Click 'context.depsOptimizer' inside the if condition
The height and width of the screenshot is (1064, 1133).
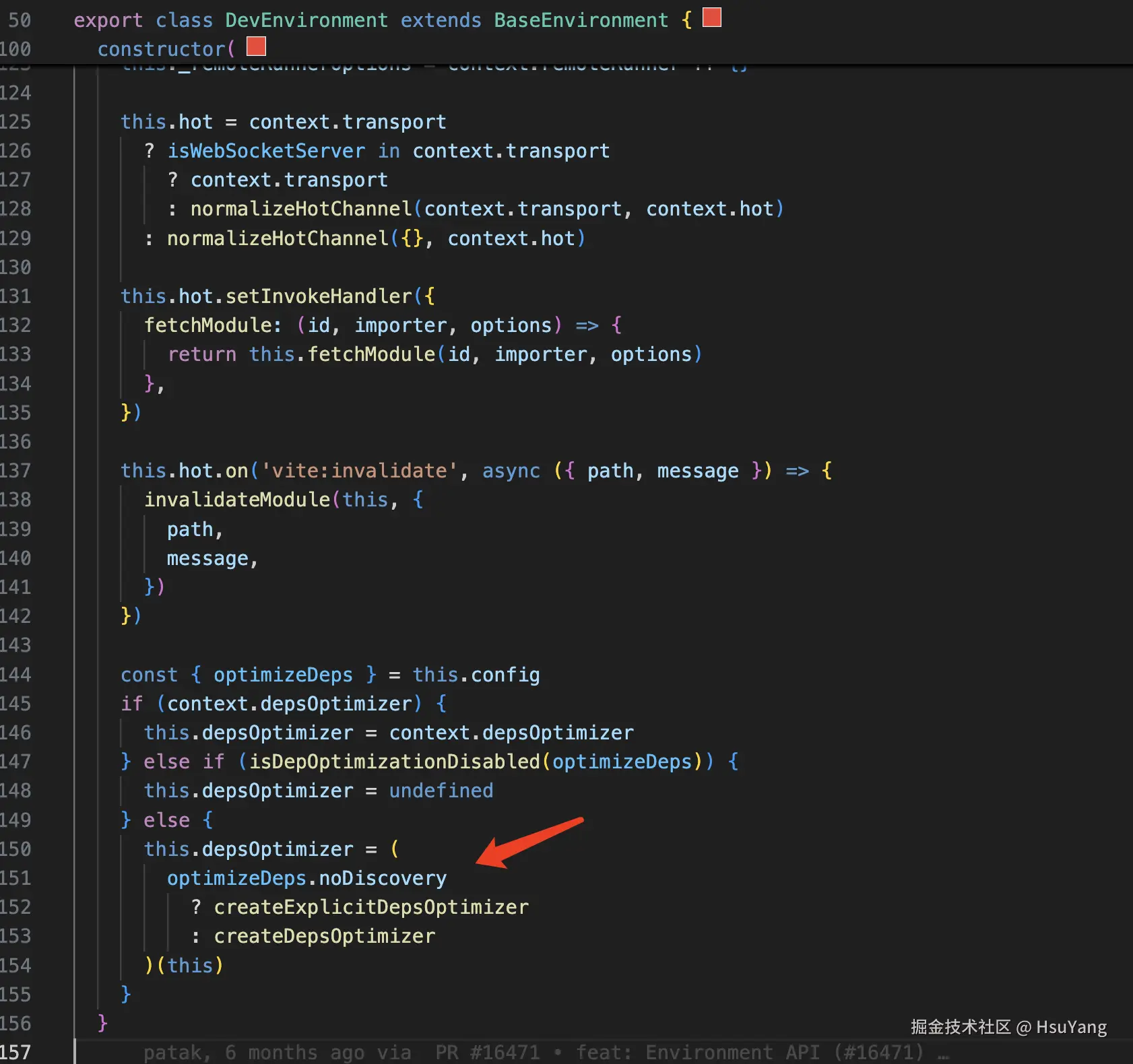click(x=290, y=704)
